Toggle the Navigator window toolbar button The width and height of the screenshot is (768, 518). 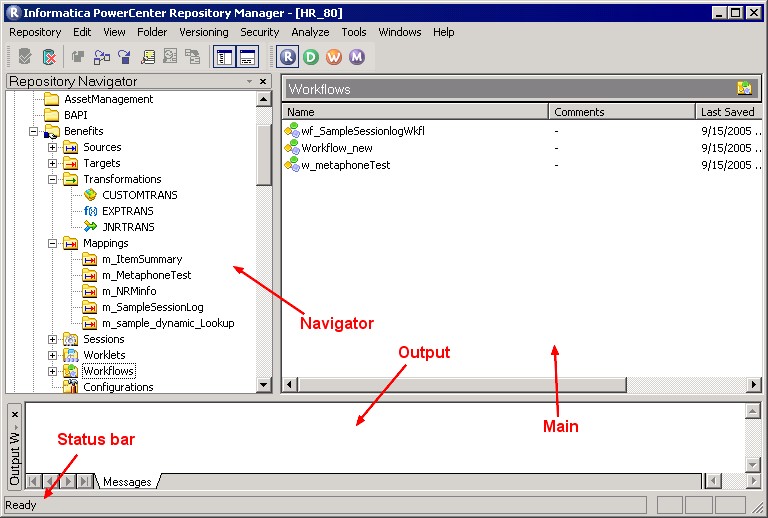click(224, 57)
